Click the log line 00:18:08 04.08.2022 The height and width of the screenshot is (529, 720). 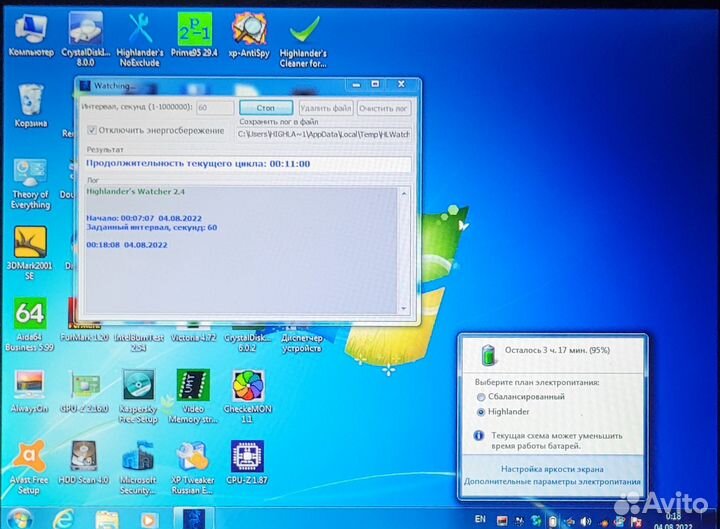tap(127, 245)
